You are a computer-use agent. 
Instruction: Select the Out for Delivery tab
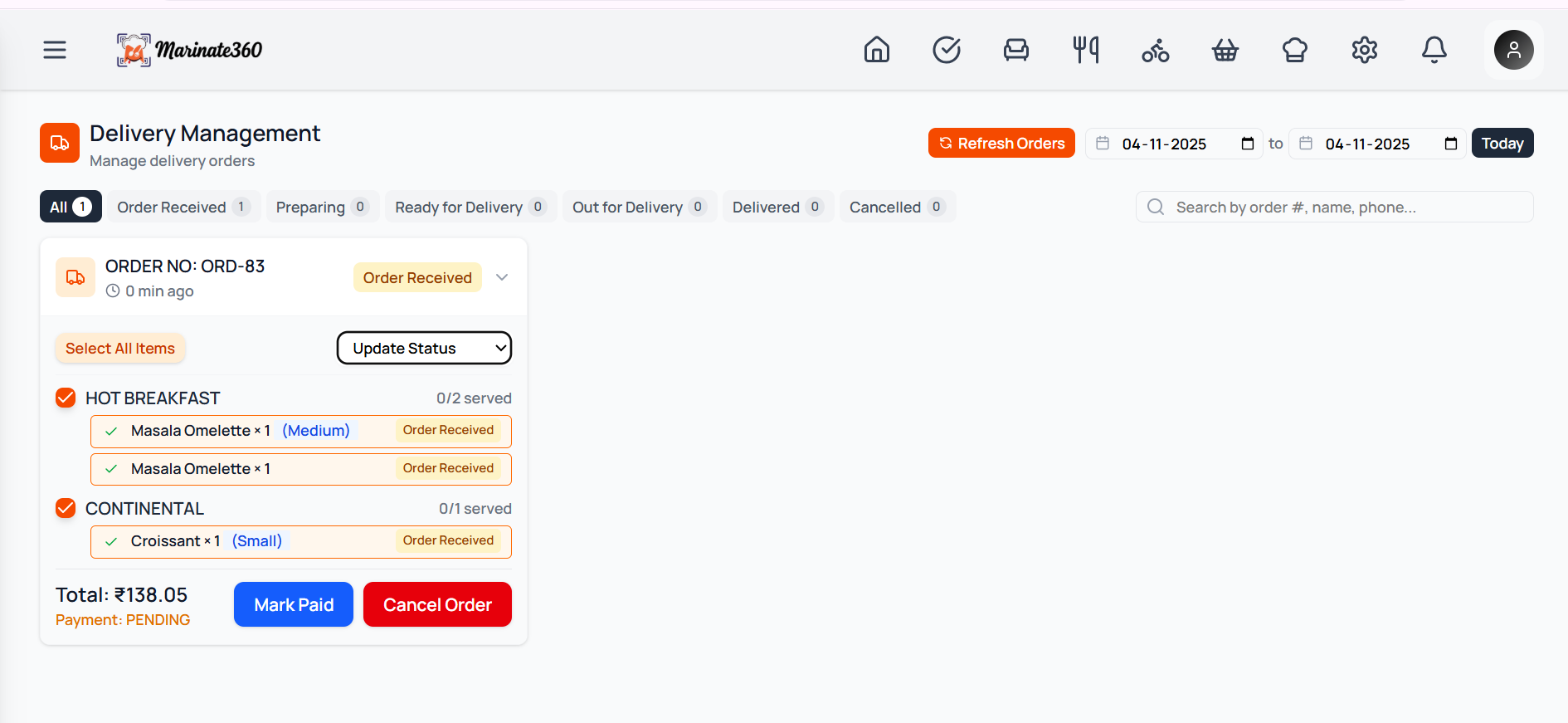coord(639,207)
